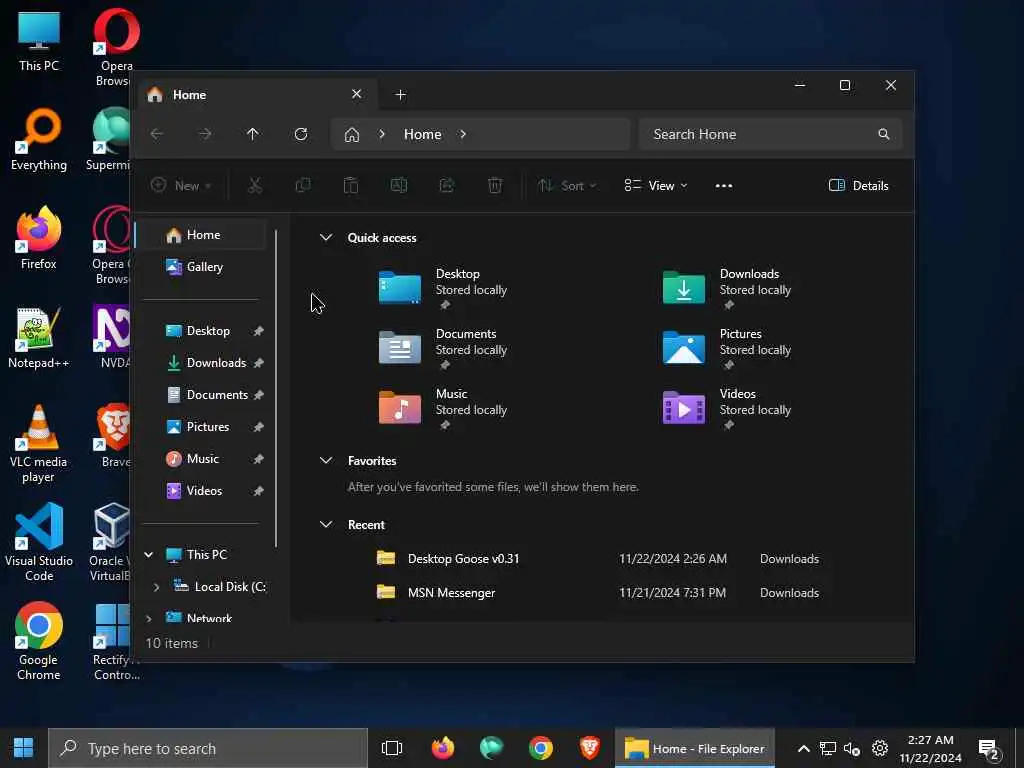Open the New dropdown menu
Screen dimensions: 1024x768
181,185
